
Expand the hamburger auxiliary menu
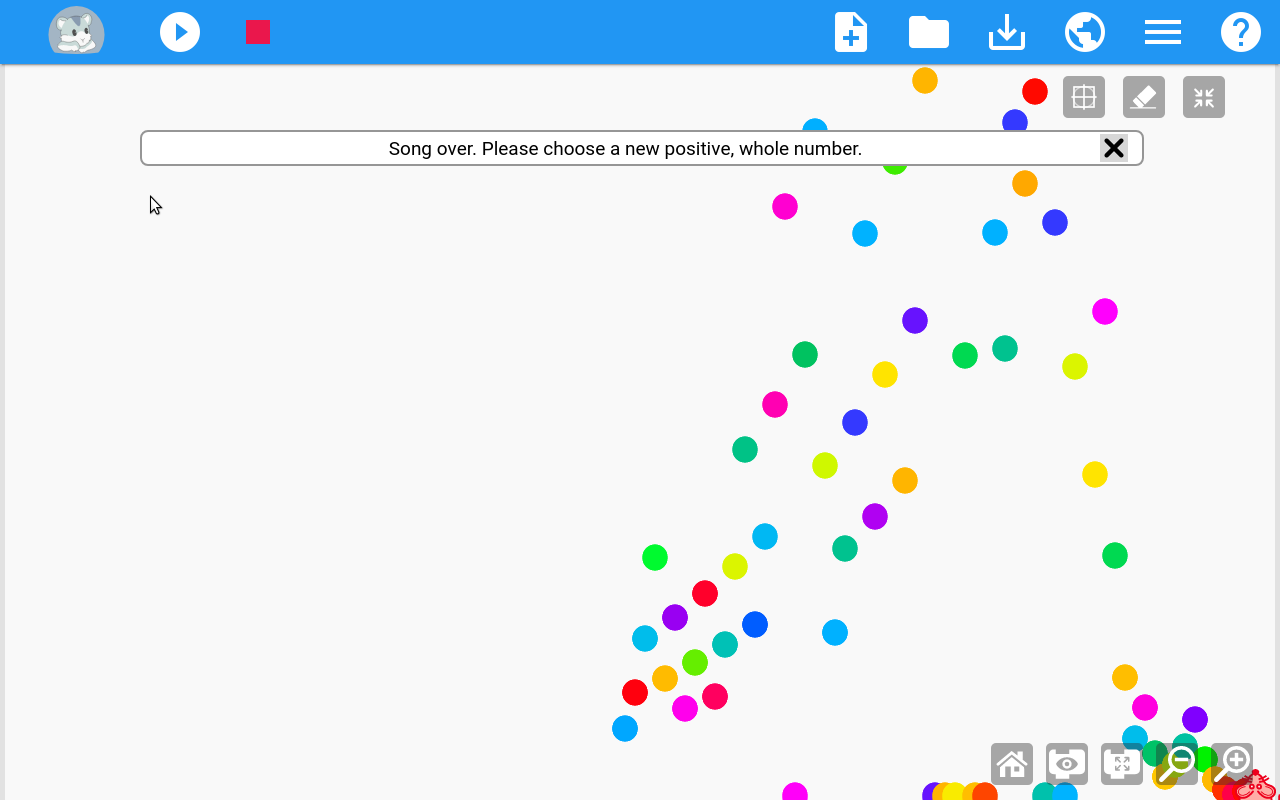(1162, 32)
